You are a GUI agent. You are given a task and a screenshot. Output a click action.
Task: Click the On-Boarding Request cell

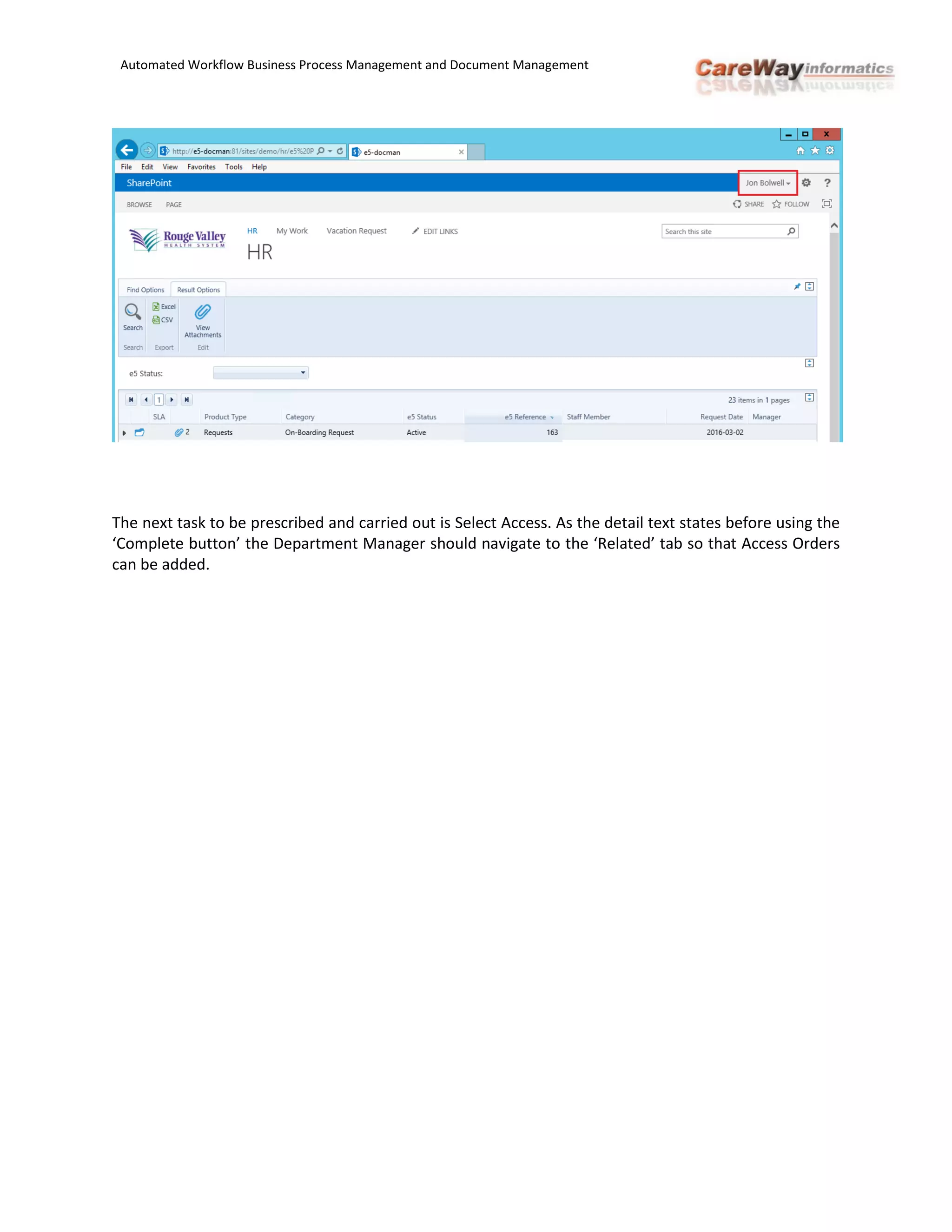click(319, 433)
